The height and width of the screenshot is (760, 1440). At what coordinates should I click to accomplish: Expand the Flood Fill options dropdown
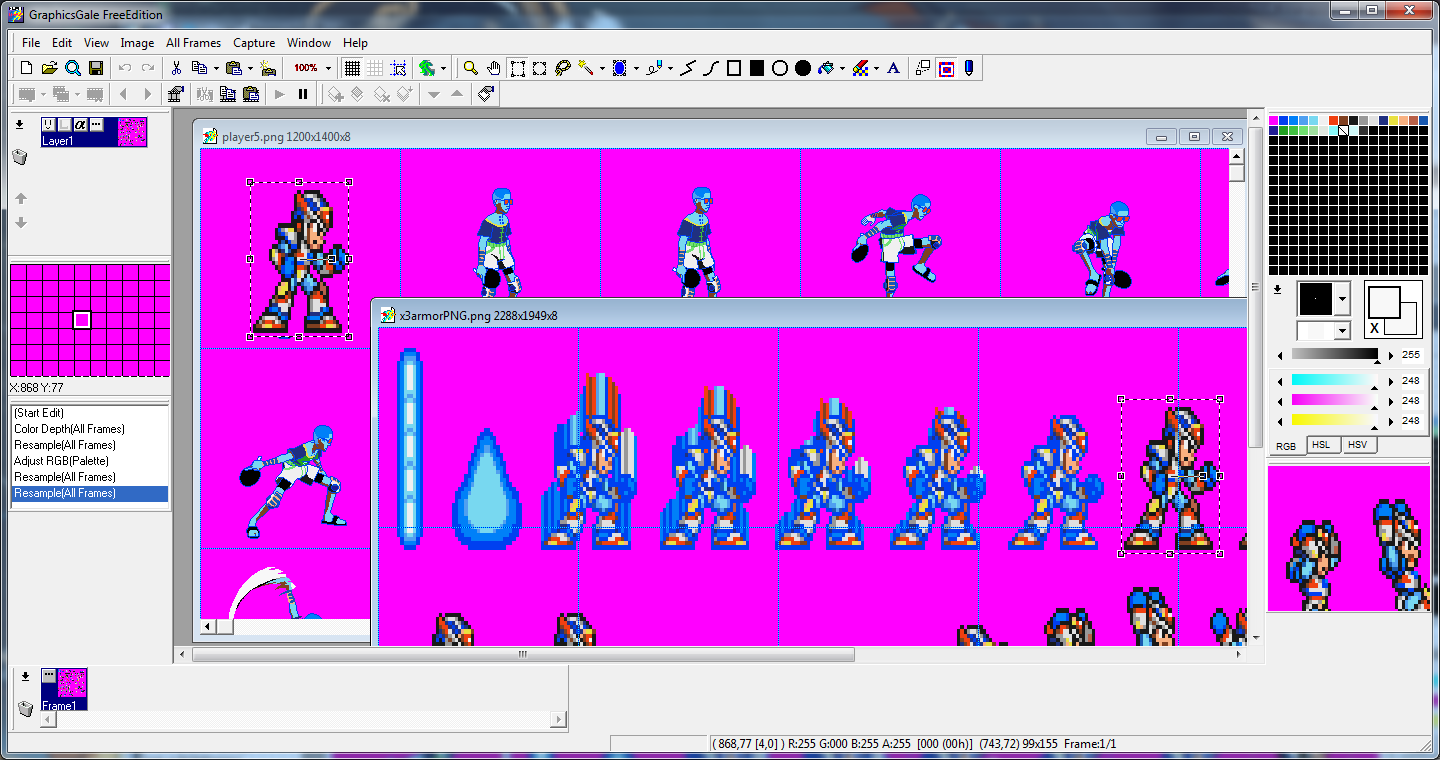point(842,68)
